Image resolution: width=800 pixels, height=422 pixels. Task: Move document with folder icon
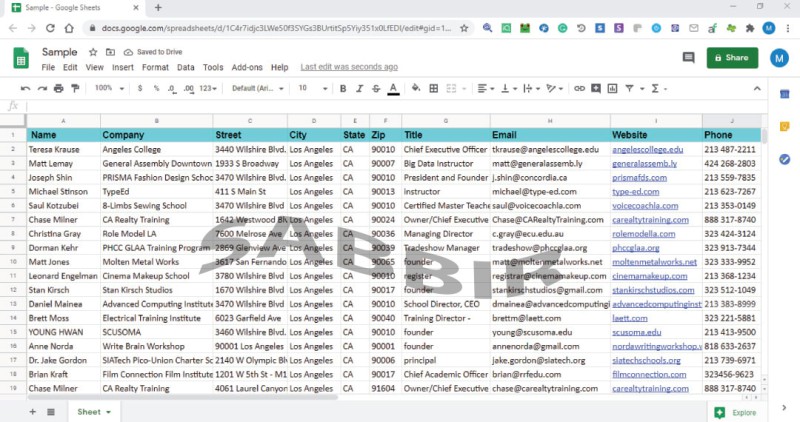(110, 52)
